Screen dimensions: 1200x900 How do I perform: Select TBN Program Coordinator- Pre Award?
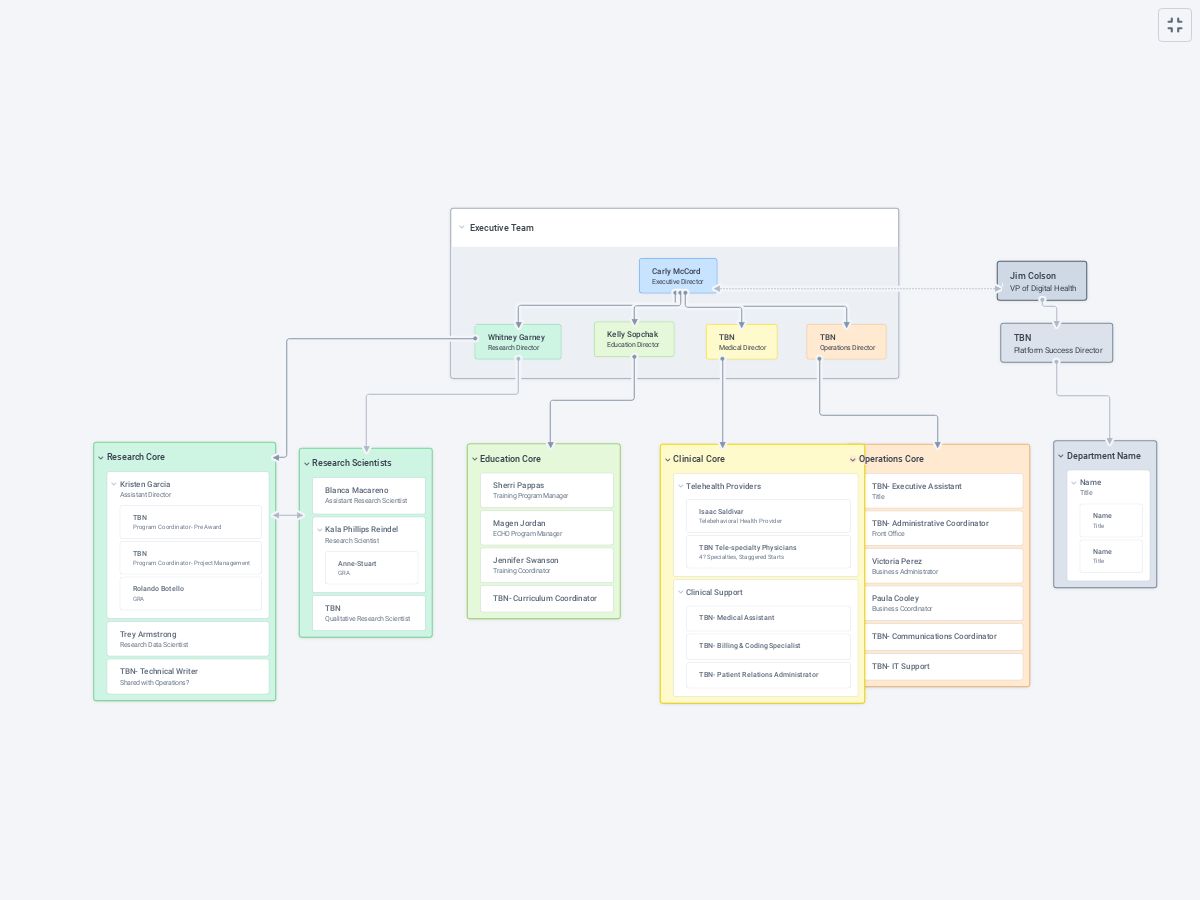click(x=191, y=522)
